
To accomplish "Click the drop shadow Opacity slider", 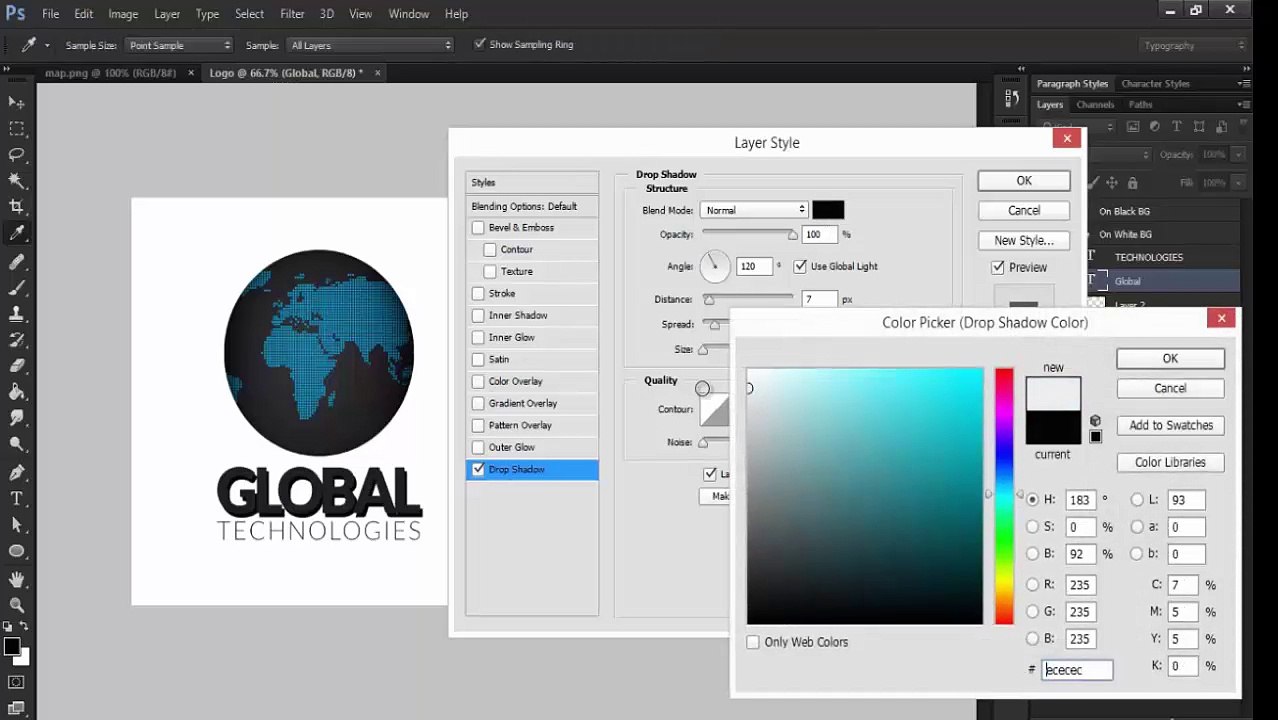I will coord(748,235).
